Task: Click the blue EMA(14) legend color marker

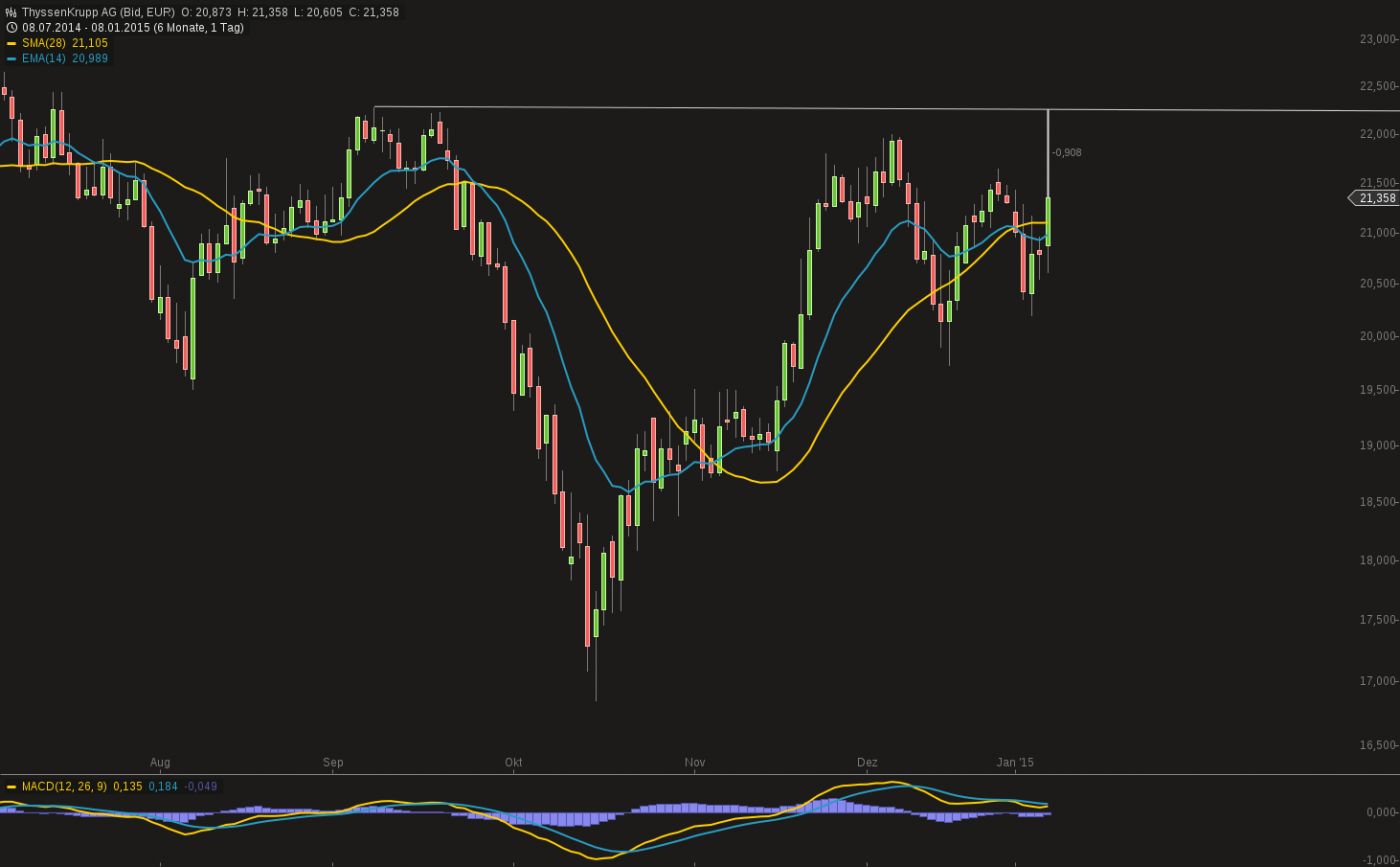Action: (11, 59)
